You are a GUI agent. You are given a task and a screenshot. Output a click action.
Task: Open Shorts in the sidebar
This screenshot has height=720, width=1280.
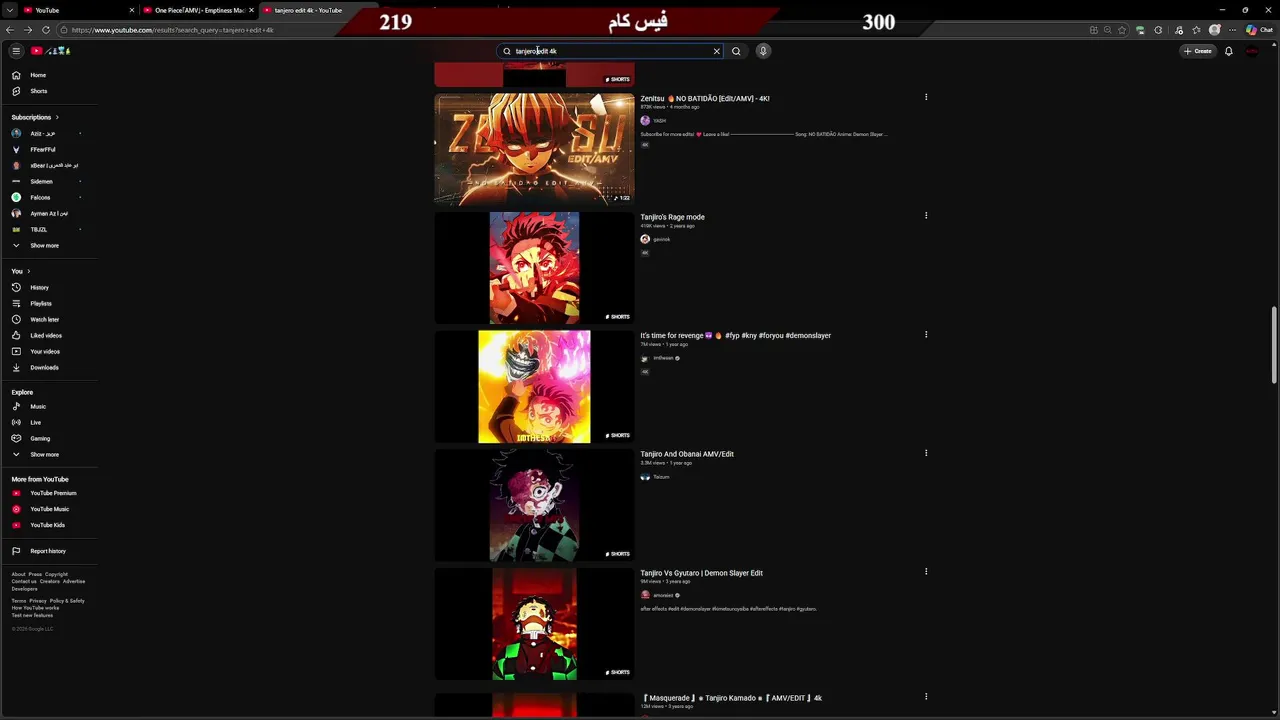[48, 91]
